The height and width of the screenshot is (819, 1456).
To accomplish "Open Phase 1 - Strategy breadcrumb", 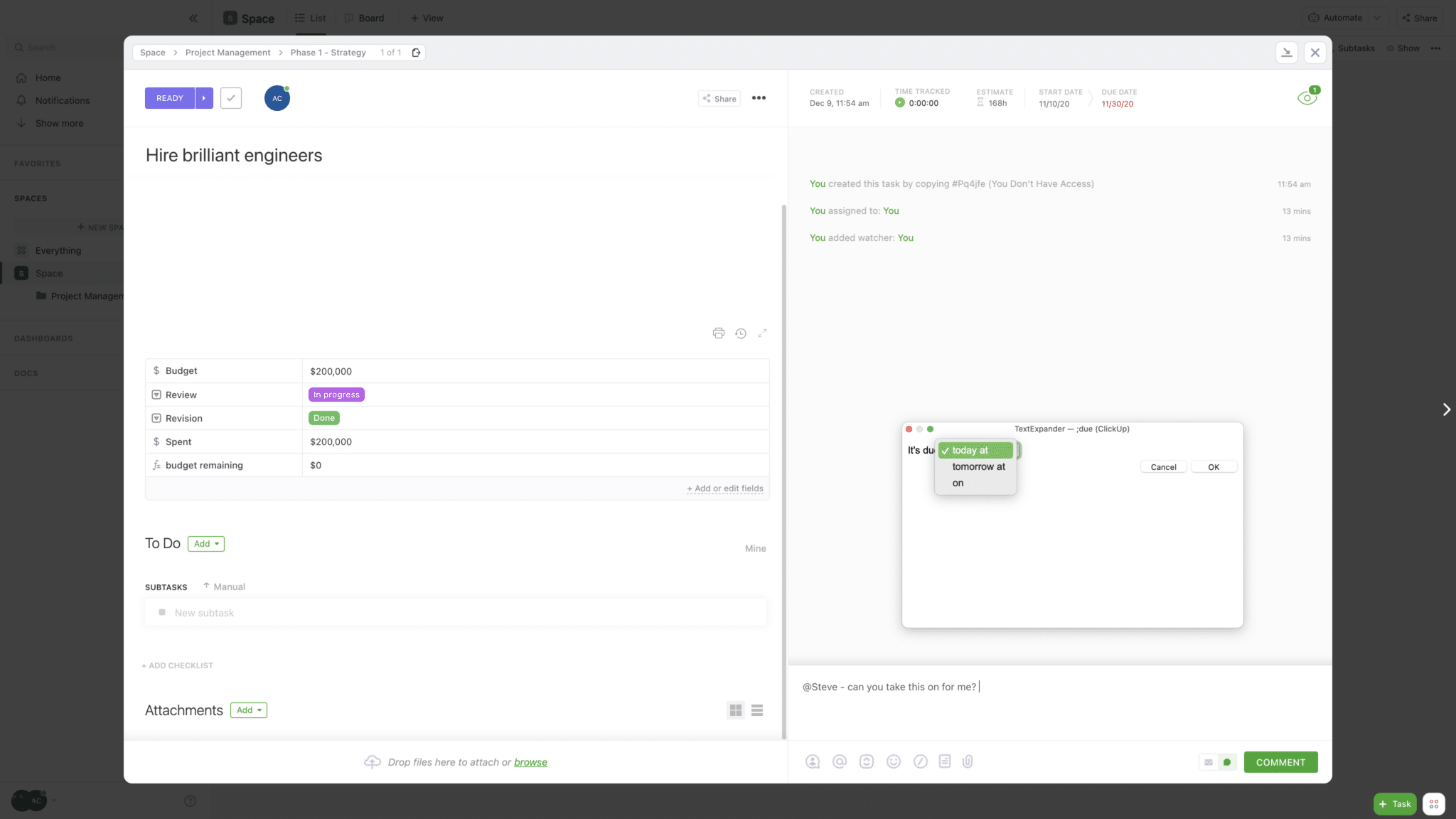I will coord(328,53).
